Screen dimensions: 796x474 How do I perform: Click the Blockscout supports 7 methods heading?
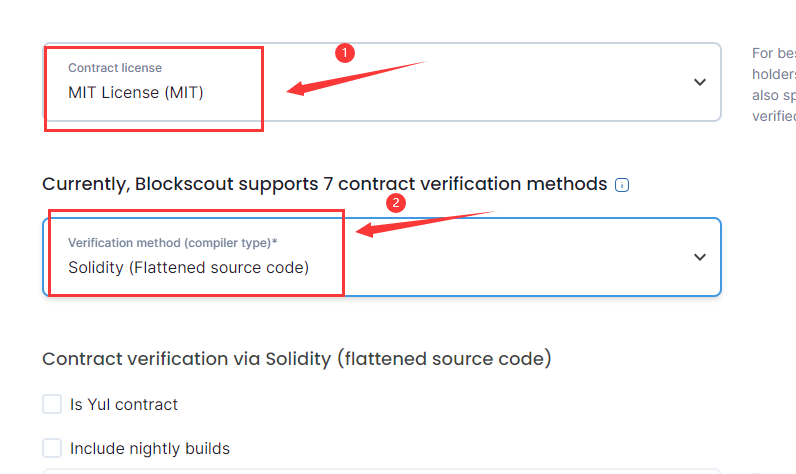click(324, 184)
